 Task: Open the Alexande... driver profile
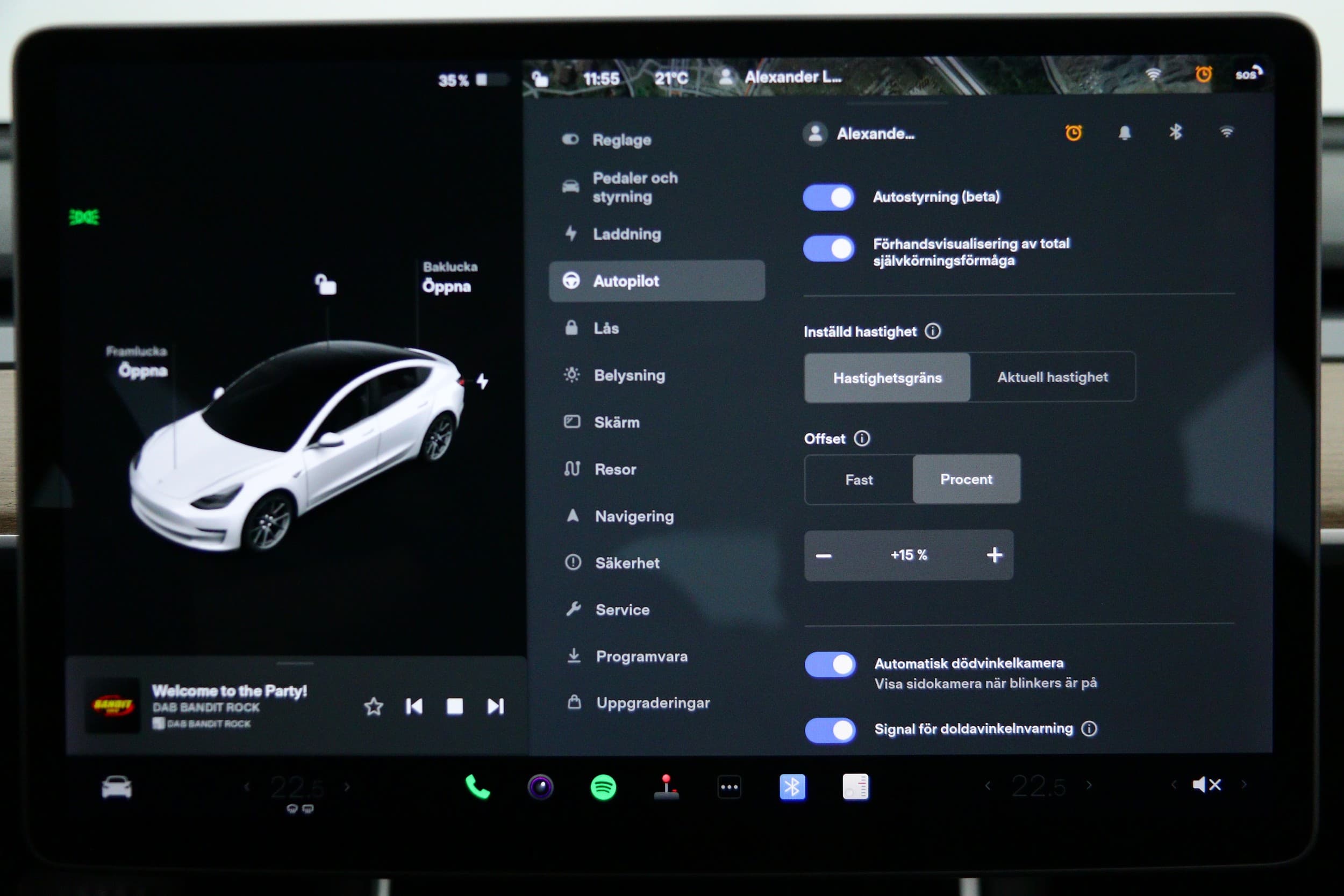point(859,134)
